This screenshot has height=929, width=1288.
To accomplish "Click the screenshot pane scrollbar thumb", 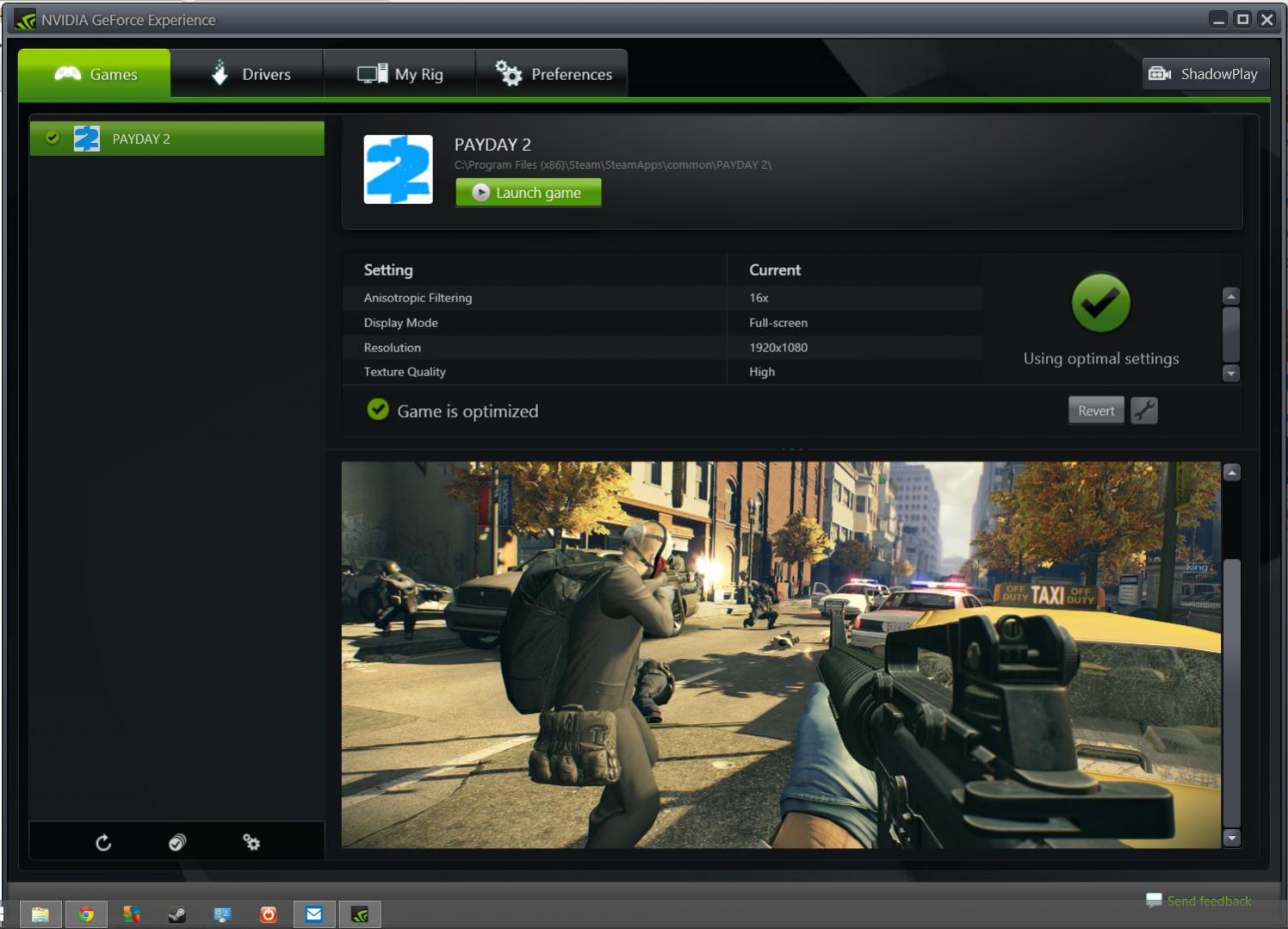I will coord(1232,692).
